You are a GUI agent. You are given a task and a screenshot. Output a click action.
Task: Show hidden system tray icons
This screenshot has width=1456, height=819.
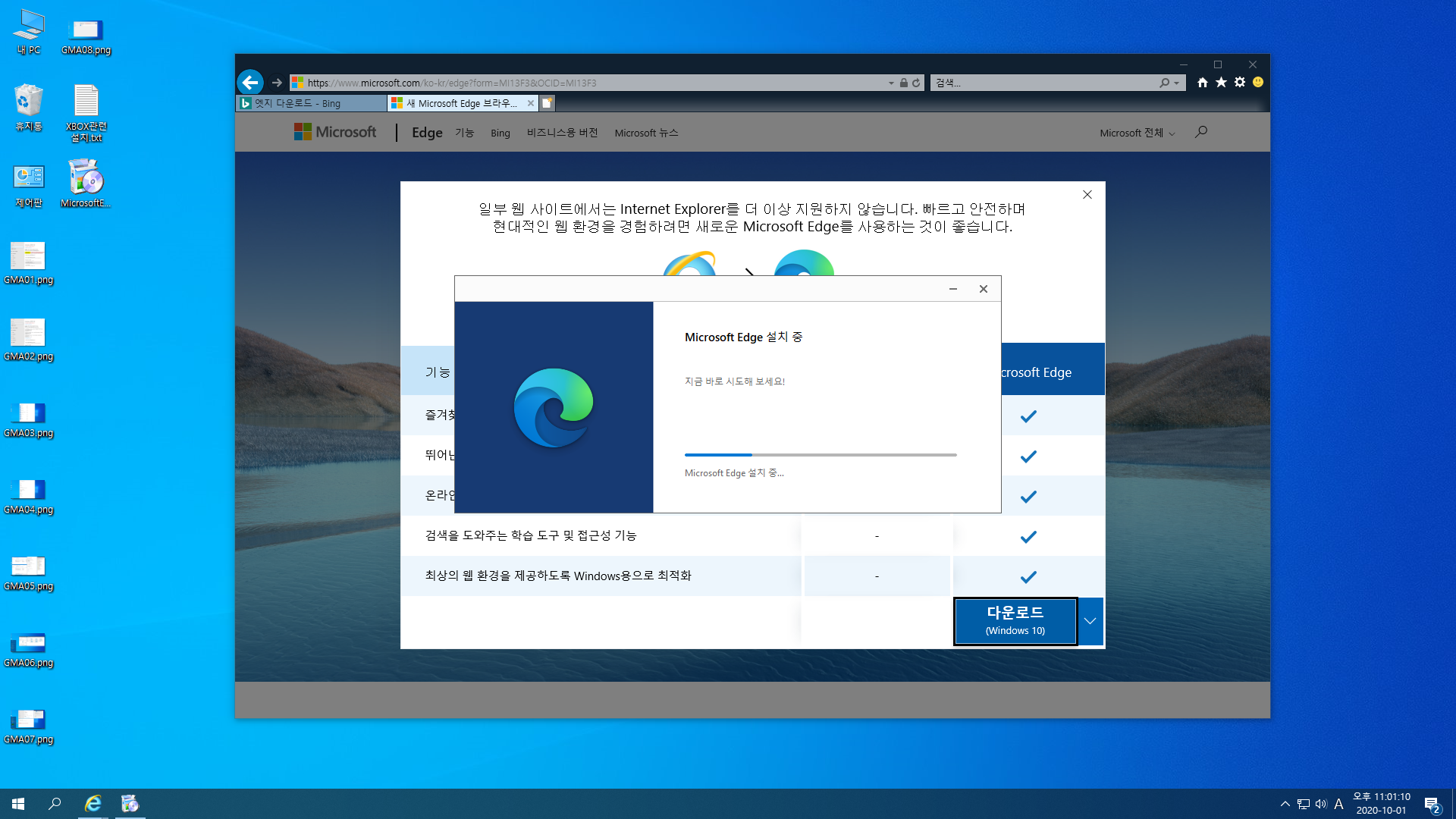point(1285,804)
